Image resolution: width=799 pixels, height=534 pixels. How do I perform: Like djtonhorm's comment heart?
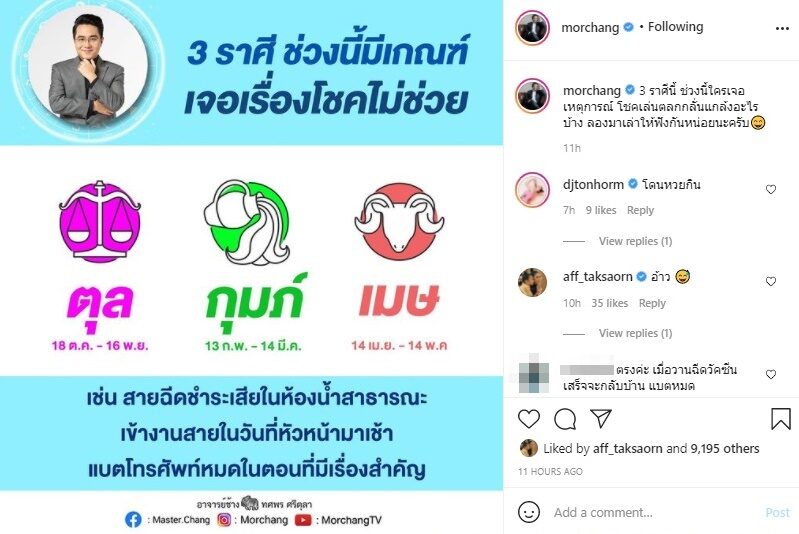click(771, 190)
